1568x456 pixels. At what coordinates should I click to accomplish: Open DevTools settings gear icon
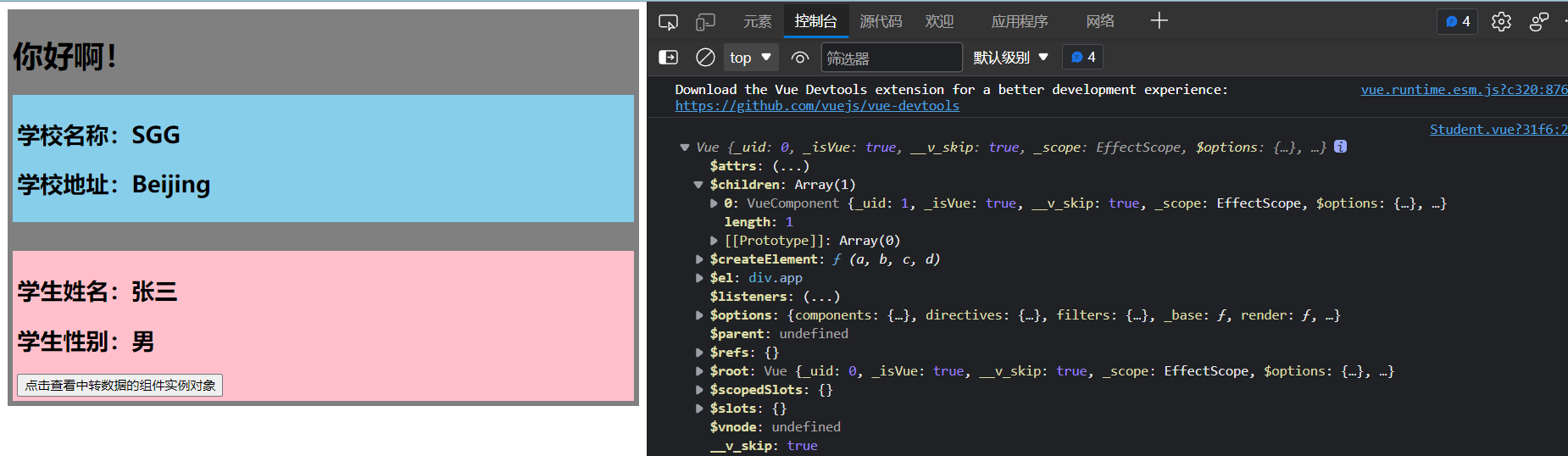pyautogui.click(x=1501, y=22)
